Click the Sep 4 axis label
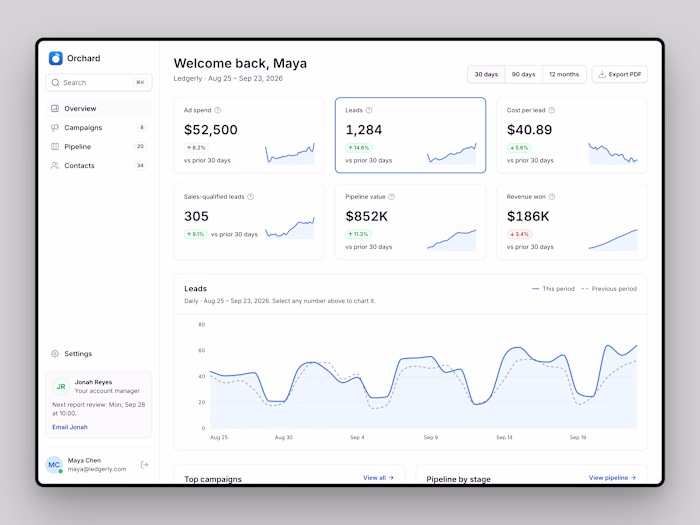Screen dimensions: 700x525 (x=357, y=438)
